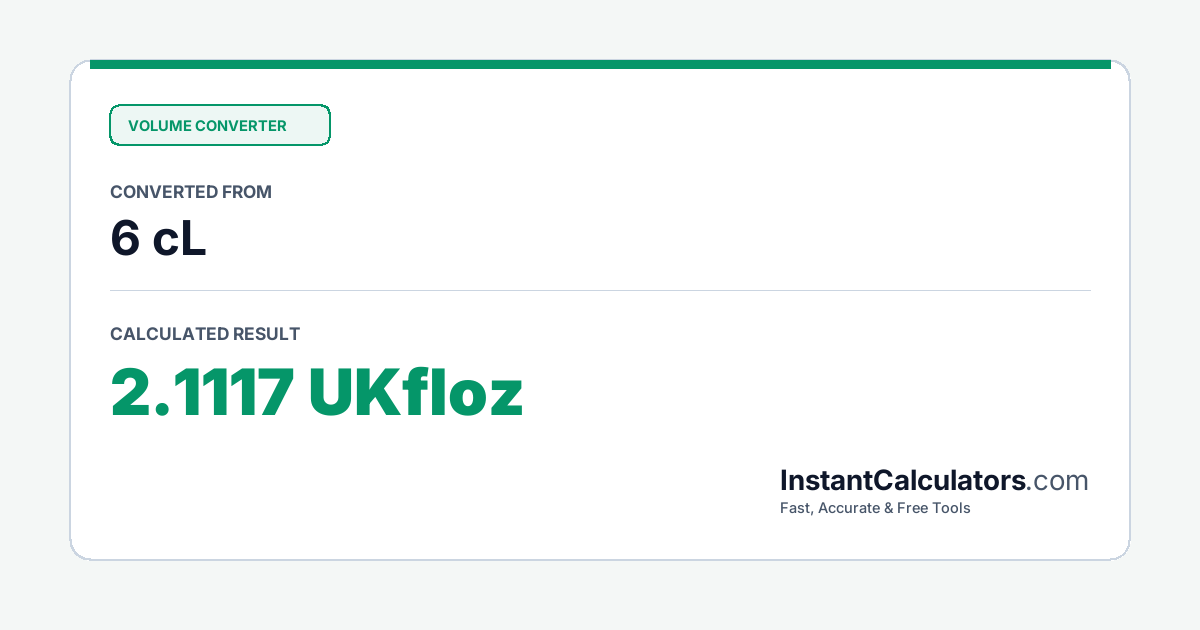Click the VOLUME CONVERTER badge
1200x630 pixels.
click(x=219, y=125)
